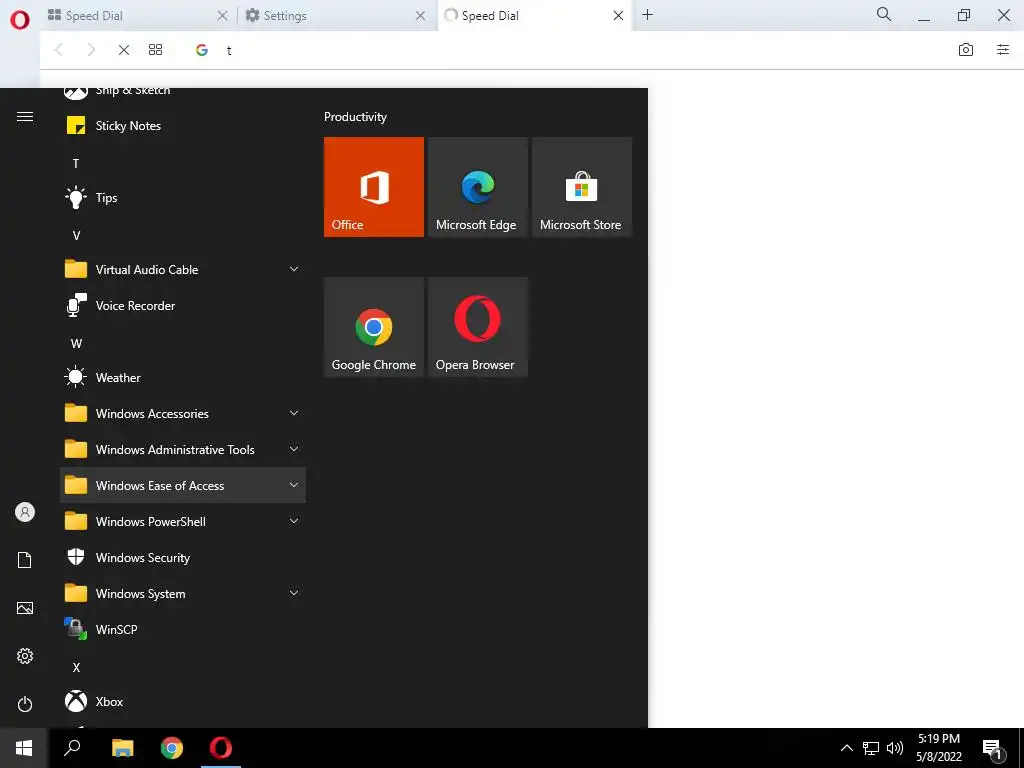Open the Tips app
Viewport: 1024px width, 768px height.
click(x=183, y=197)
